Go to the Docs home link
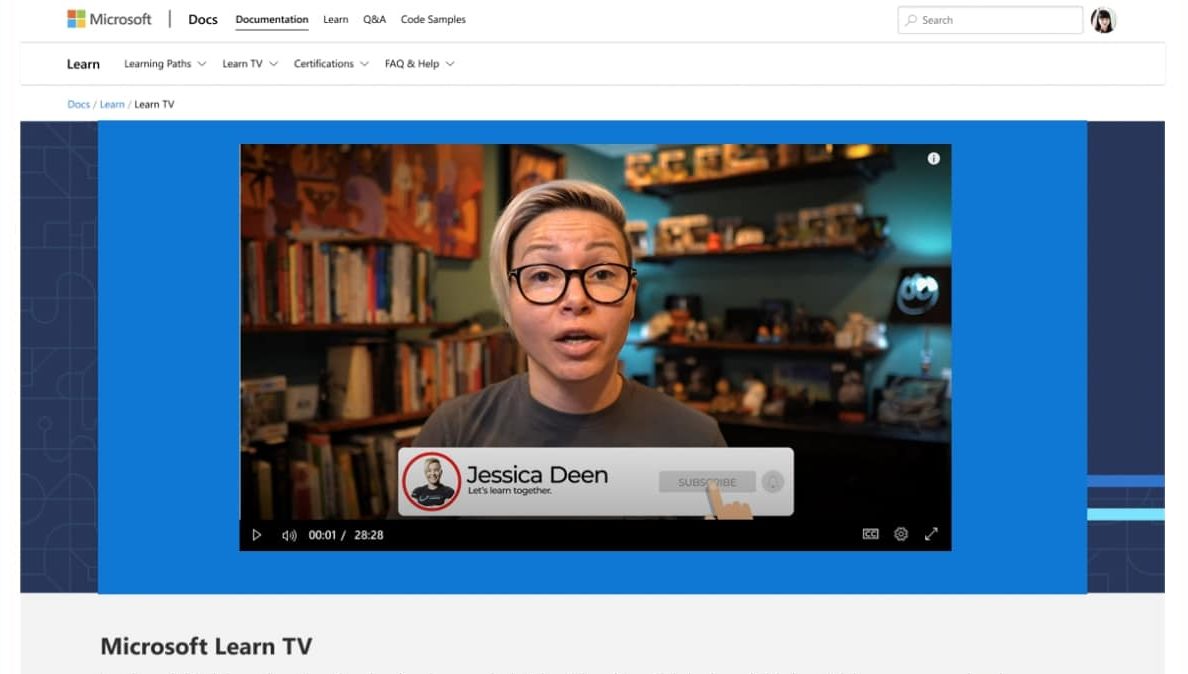The width and height of the screenshot is (1188, 674). pyautogui.click(x=203, y=20)
